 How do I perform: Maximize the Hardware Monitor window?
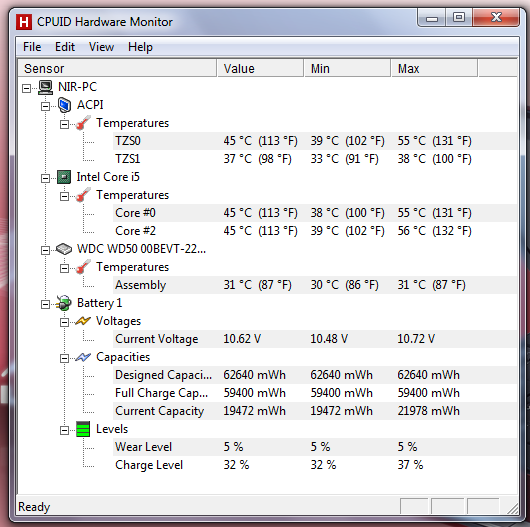[x=459, y=18]
